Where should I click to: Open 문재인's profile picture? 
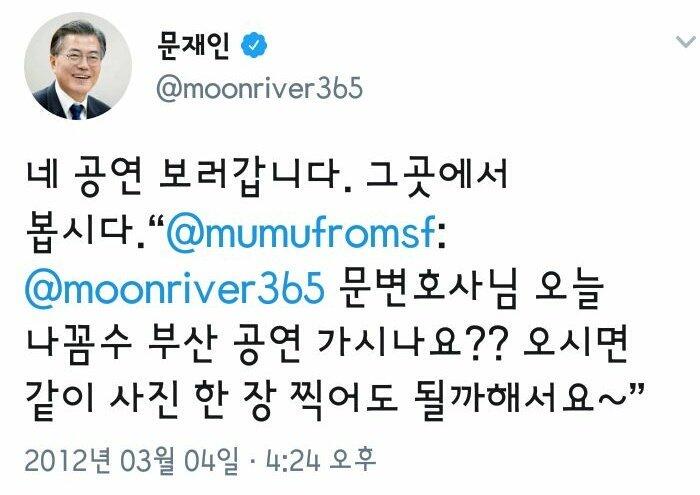click(x=78, y=66)
